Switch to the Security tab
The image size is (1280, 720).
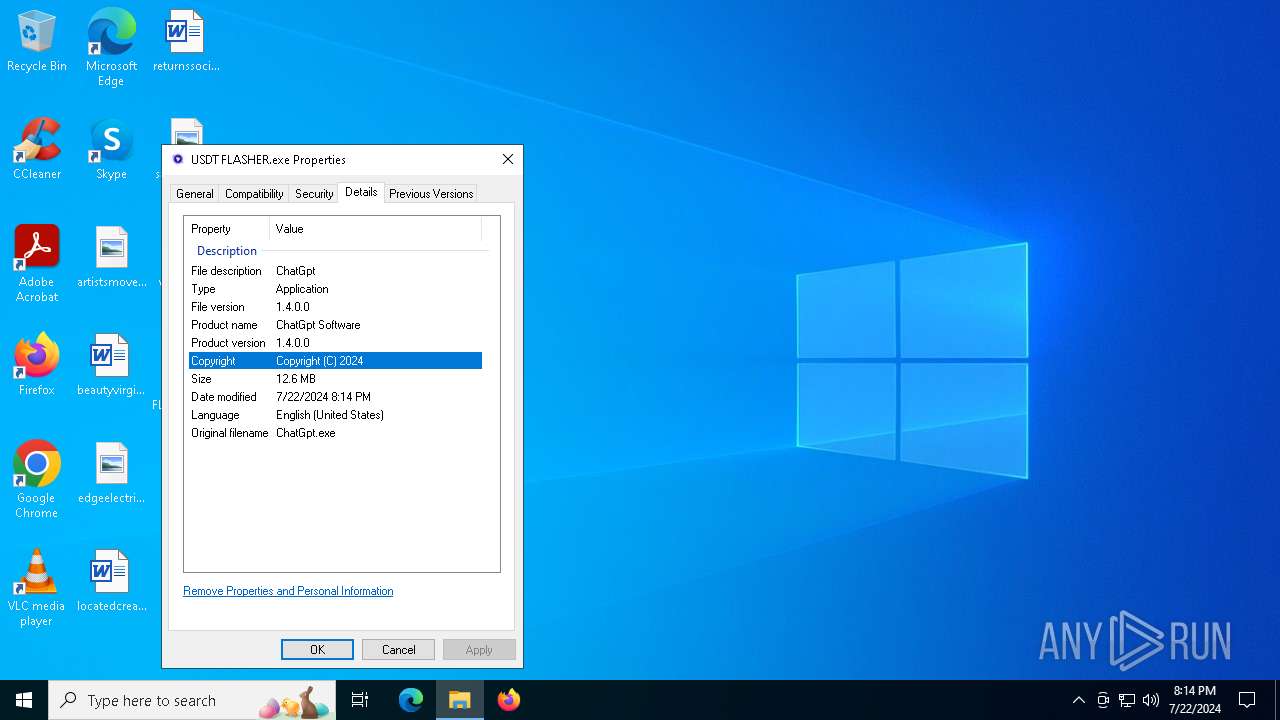314,194
